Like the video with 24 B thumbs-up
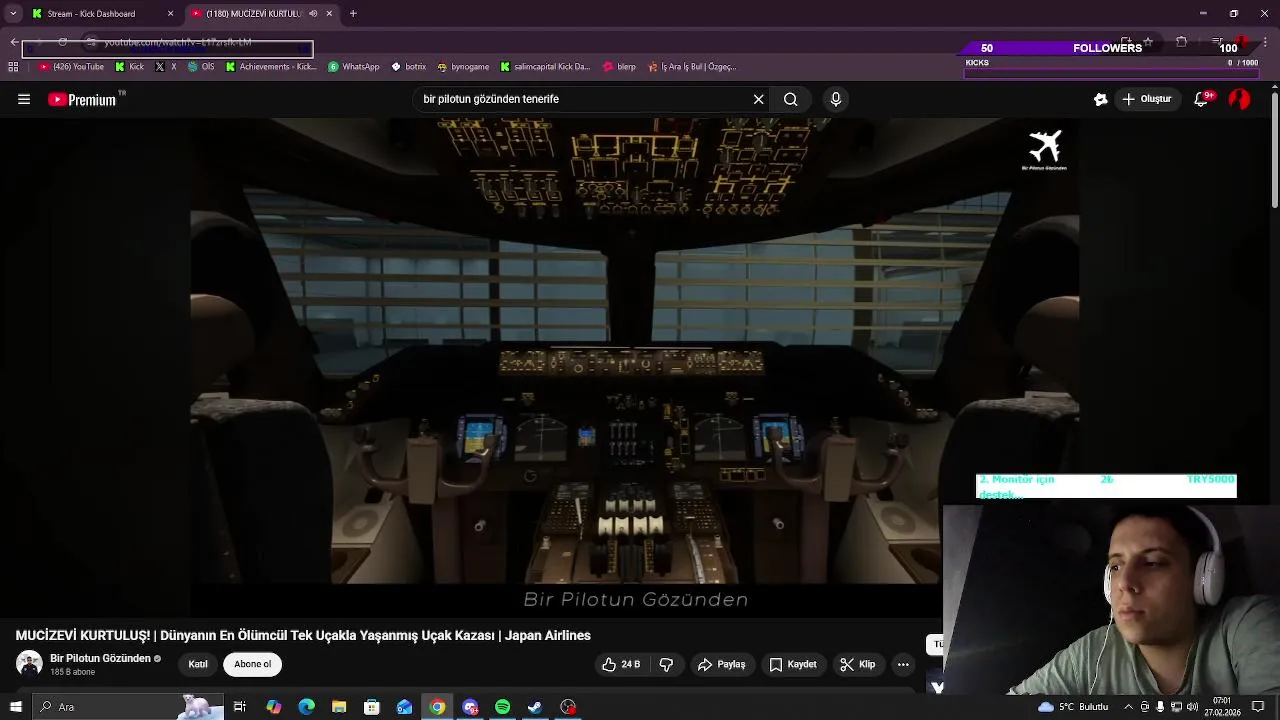The image size is (1280, 720). (x=620, y=664)
